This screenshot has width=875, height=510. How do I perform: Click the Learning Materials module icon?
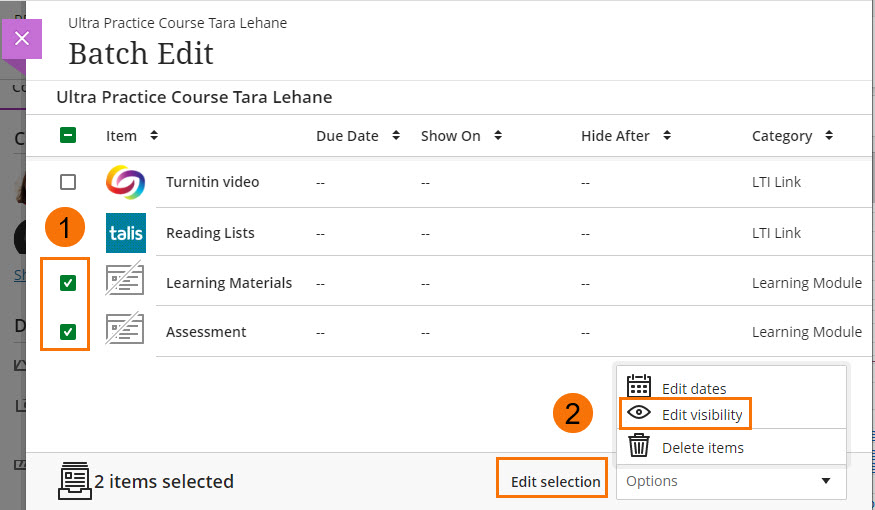[x=125, y=281]
